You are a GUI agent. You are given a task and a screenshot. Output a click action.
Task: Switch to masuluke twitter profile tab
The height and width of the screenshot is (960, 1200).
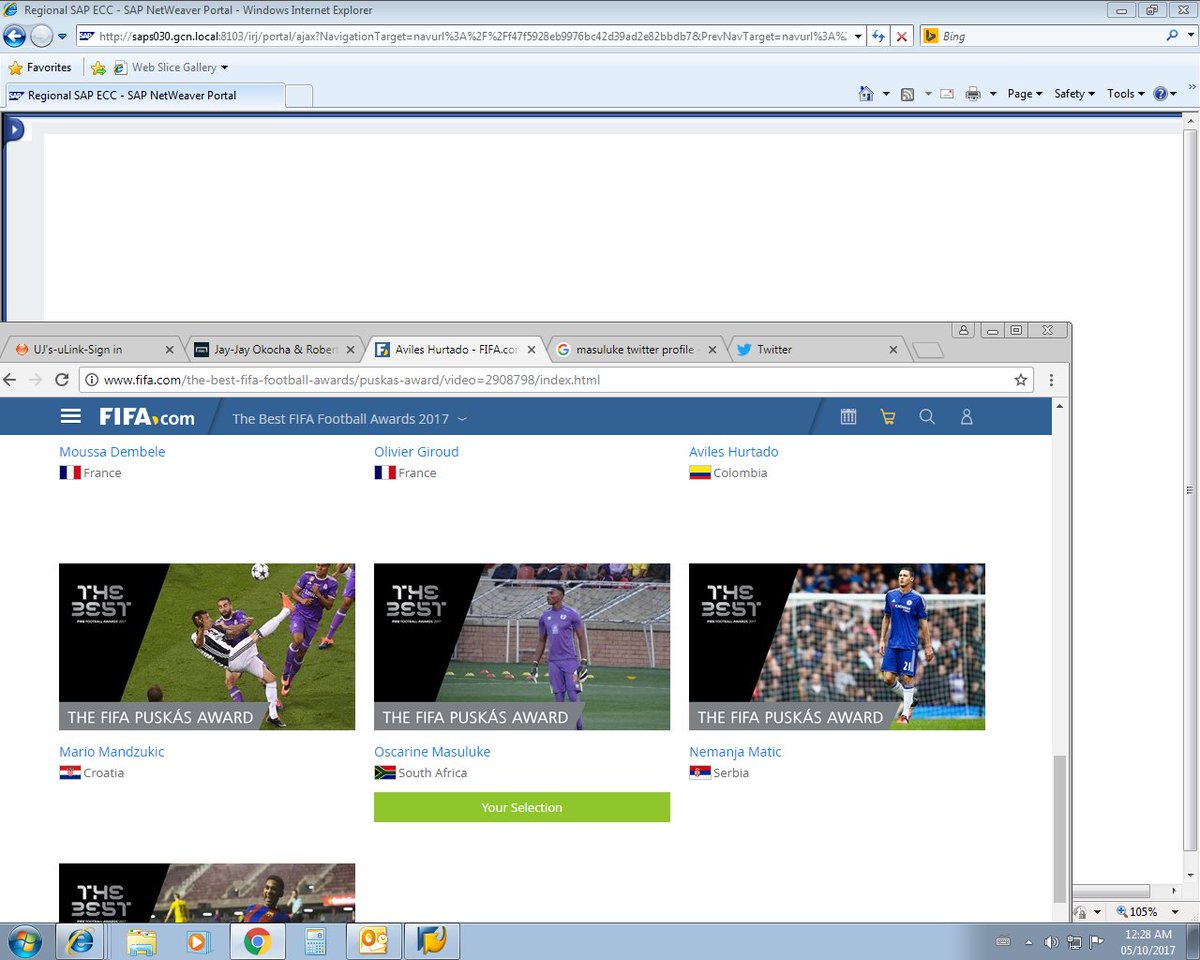(x=635, y=349)
